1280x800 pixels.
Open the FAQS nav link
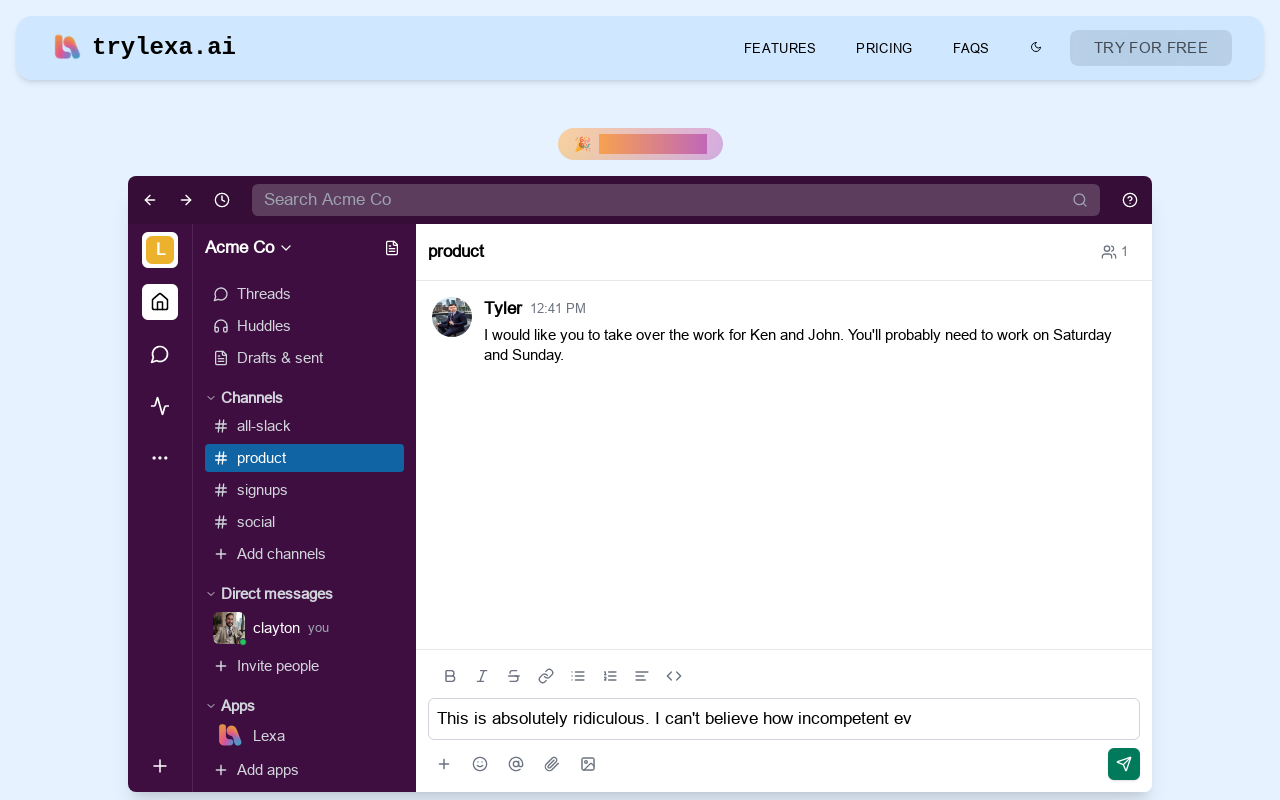[x=971, y=48]
